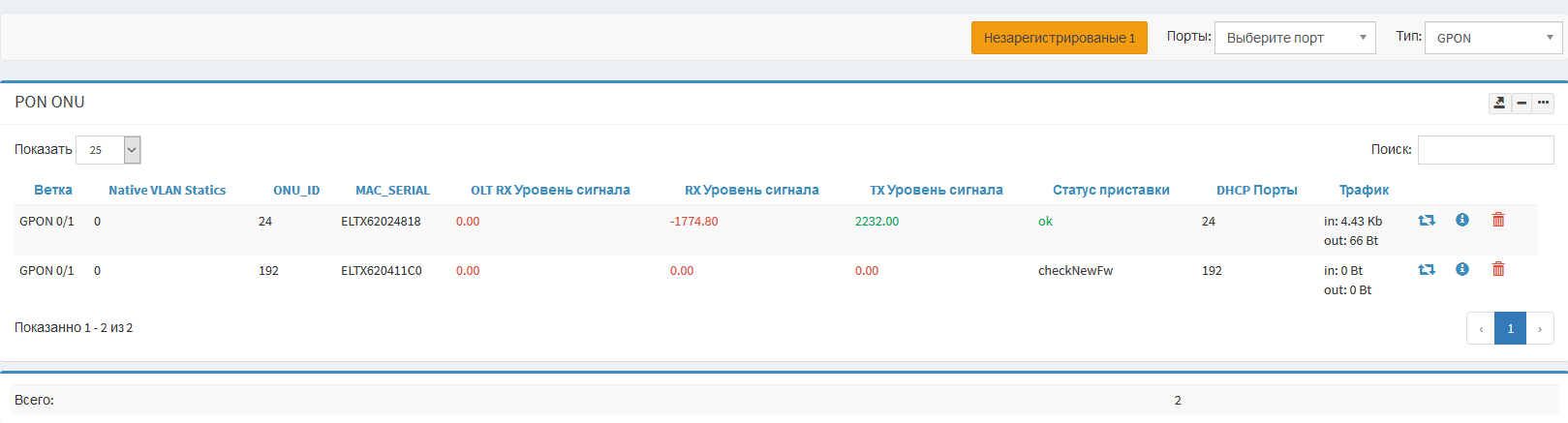Click status text ok
The image size is (1568, 423).
coord(1045,222)
